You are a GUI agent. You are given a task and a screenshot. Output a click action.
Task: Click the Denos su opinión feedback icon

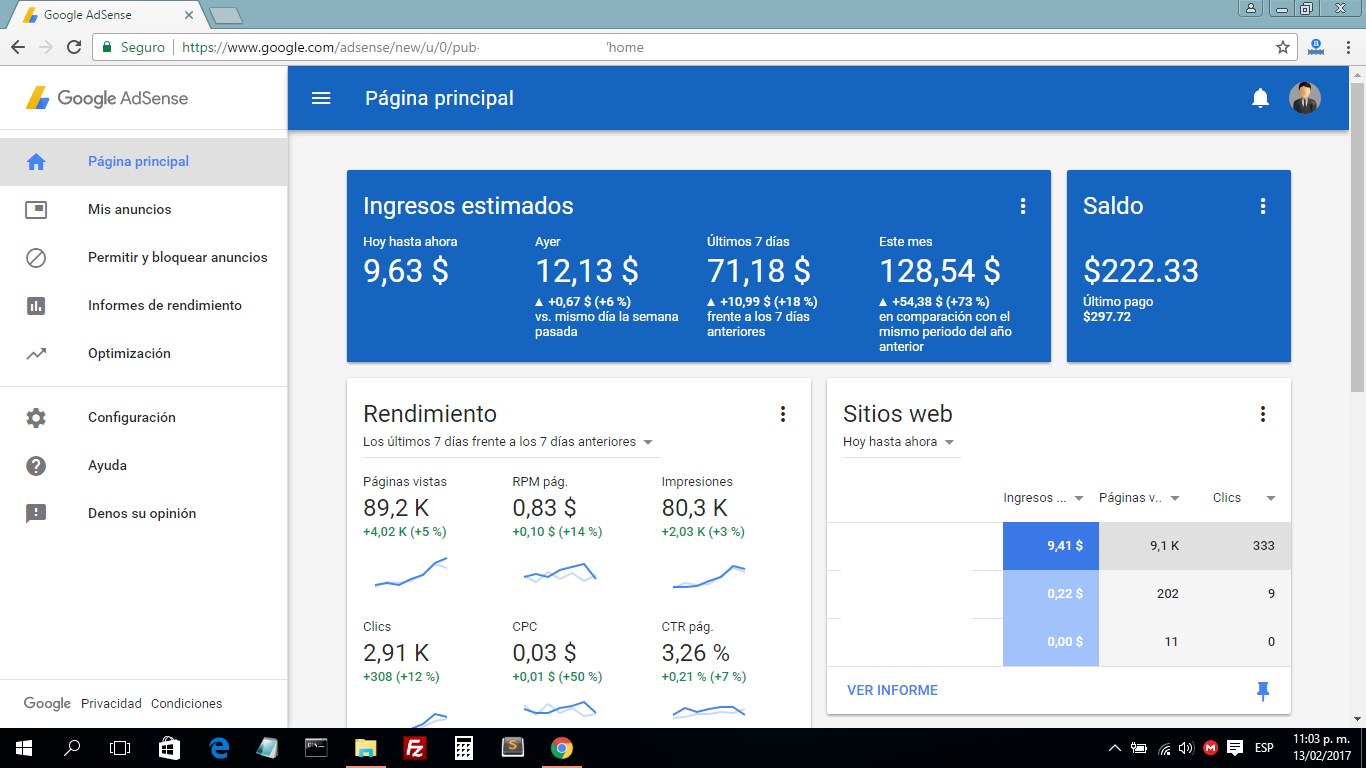(x=36, y=513)
